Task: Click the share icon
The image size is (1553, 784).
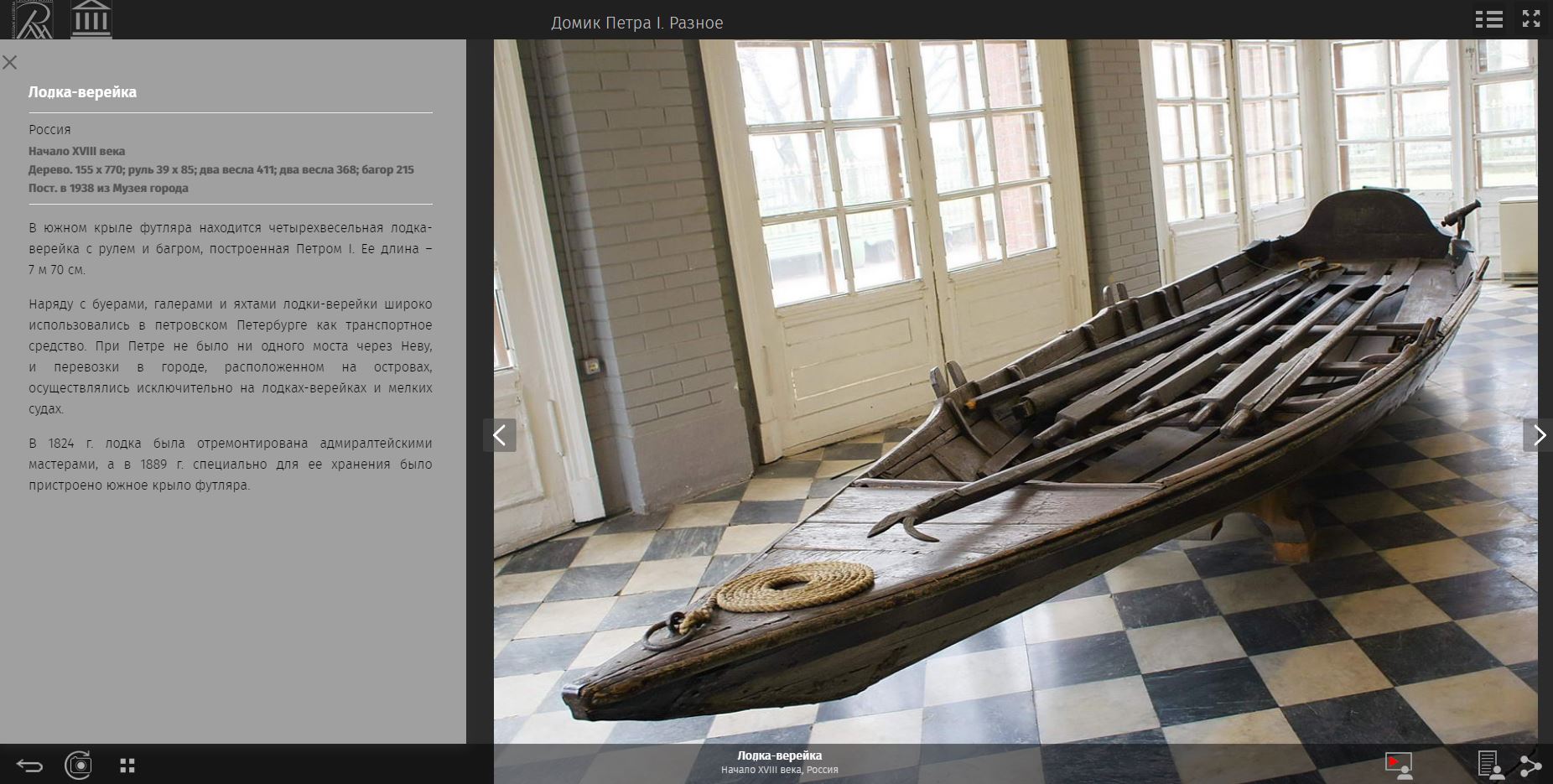Action: tap(1530, 765)
